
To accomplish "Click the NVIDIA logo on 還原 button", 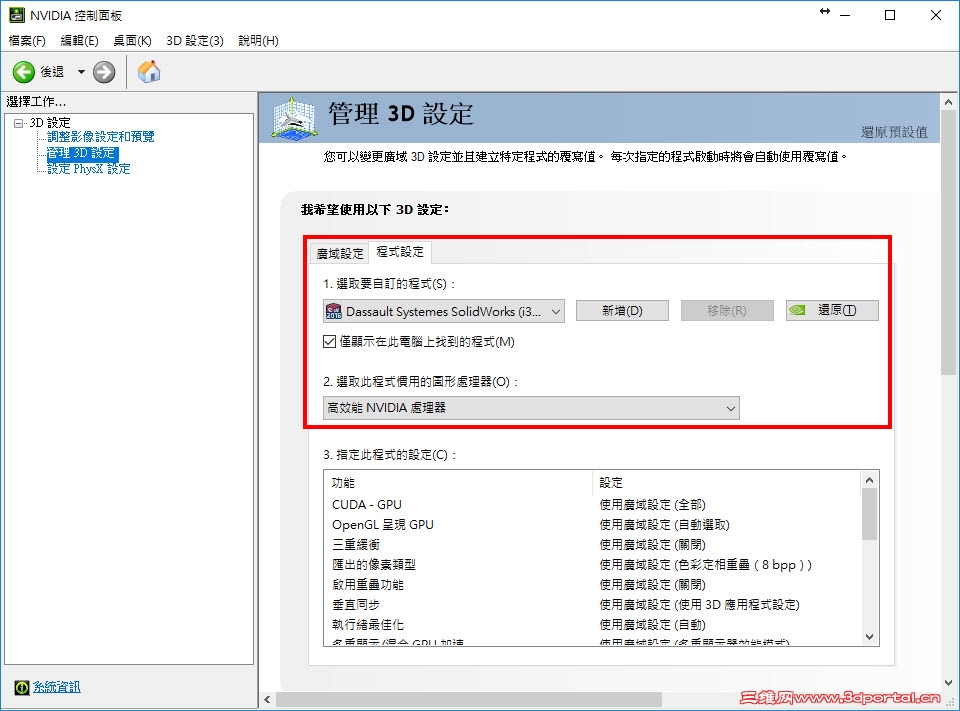I will click(x=797, y=310).
